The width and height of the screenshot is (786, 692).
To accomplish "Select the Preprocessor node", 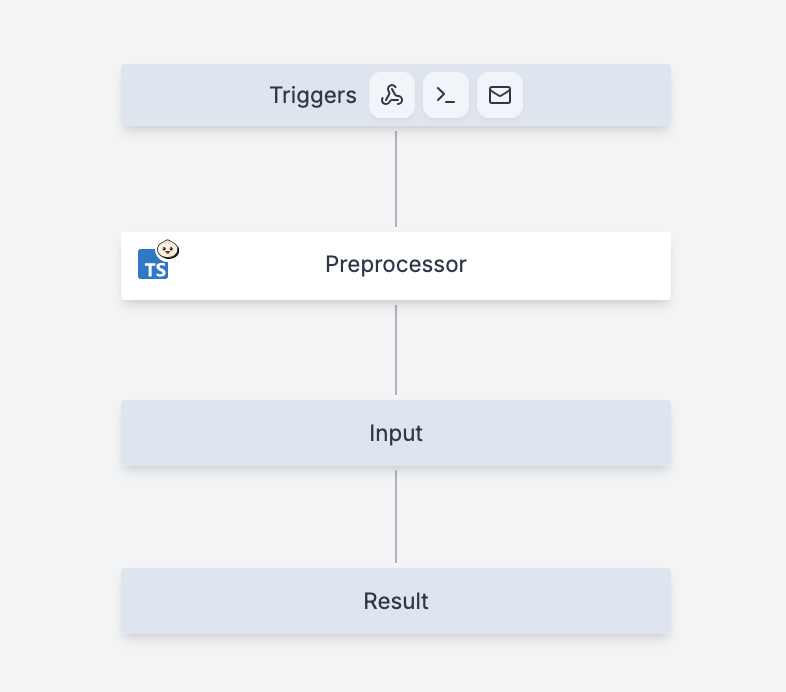I will coord(396,266).
